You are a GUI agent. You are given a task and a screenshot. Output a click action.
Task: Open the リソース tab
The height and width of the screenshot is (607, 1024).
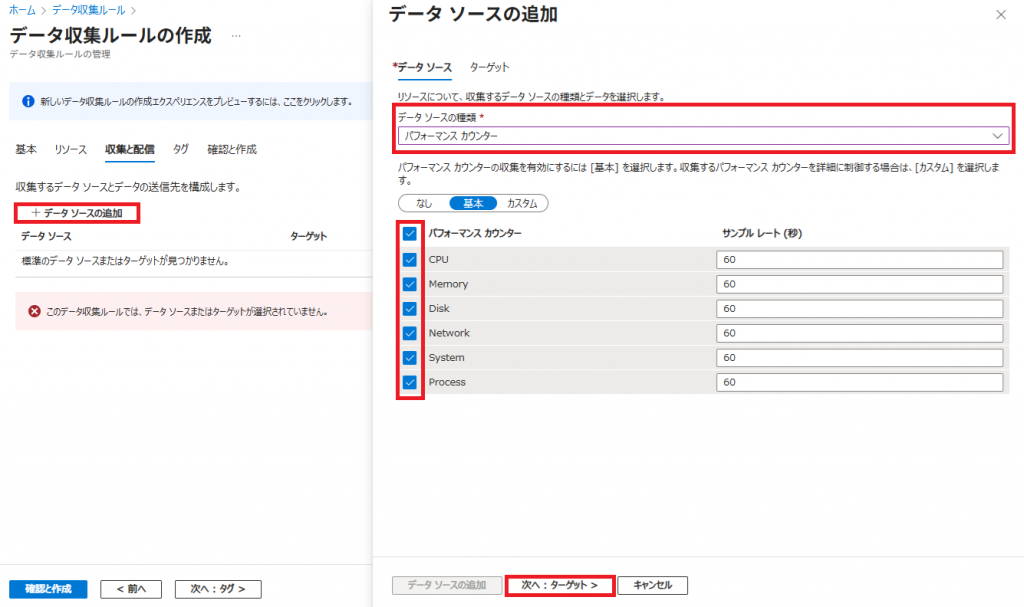[x=71, y=149]
